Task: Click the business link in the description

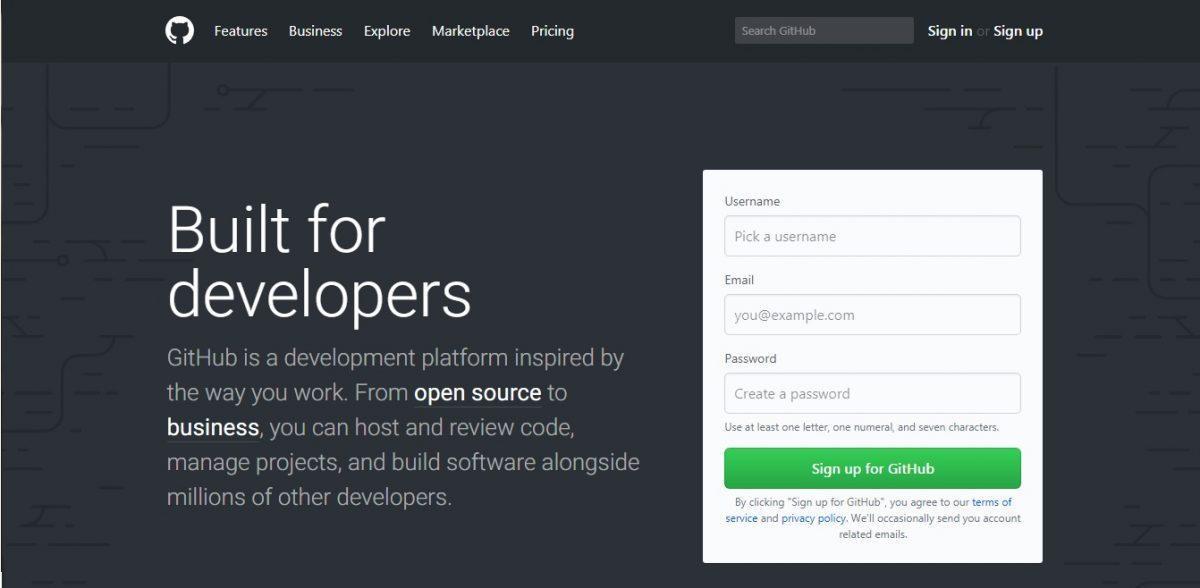Action: tap(213, 428)
